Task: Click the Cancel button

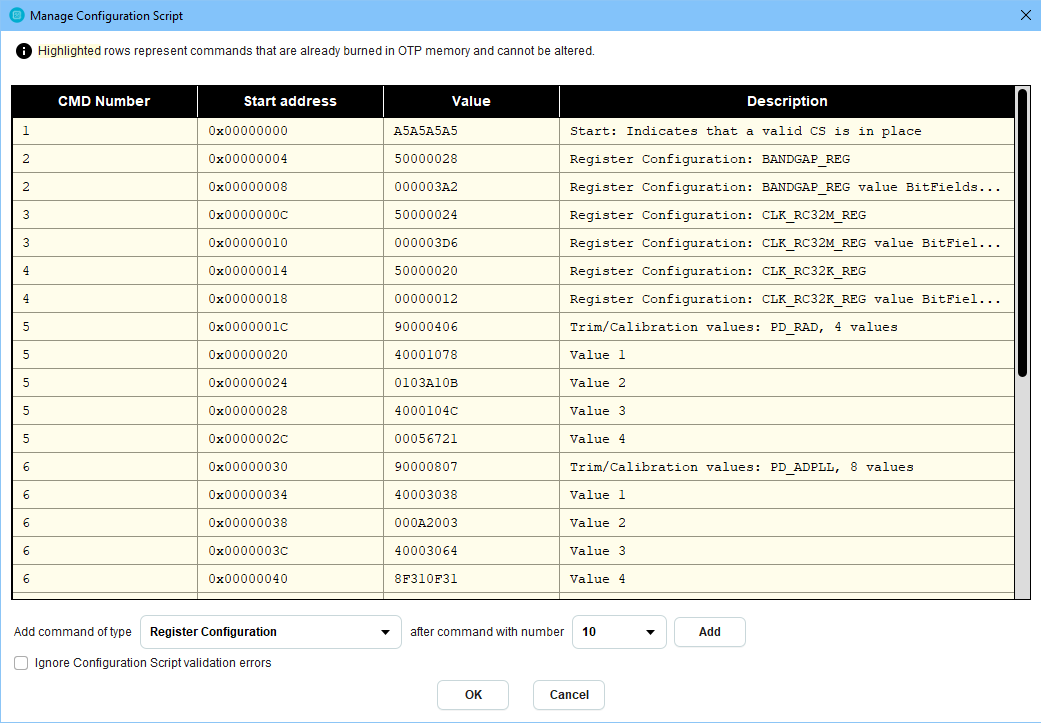Action: click(x=569, y=694)
